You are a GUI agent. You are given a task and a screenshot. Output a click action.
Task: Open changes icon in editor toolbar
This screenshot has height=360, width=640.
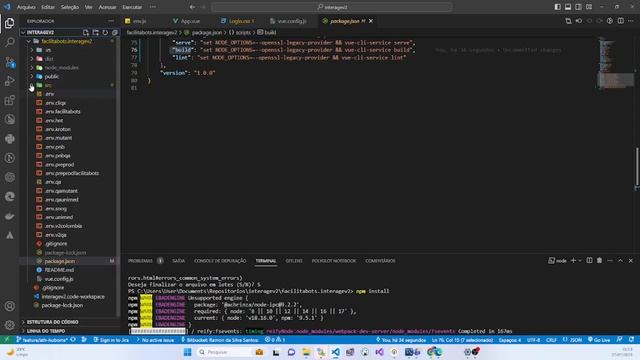pyautogui.click(x=568, y=21)
